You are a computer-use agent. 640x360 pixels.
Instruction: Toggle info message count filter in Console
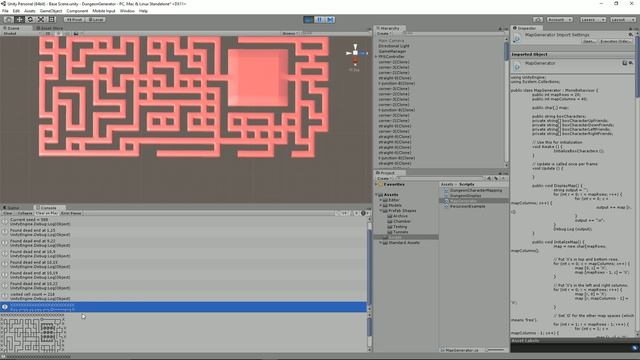point(343,213)
